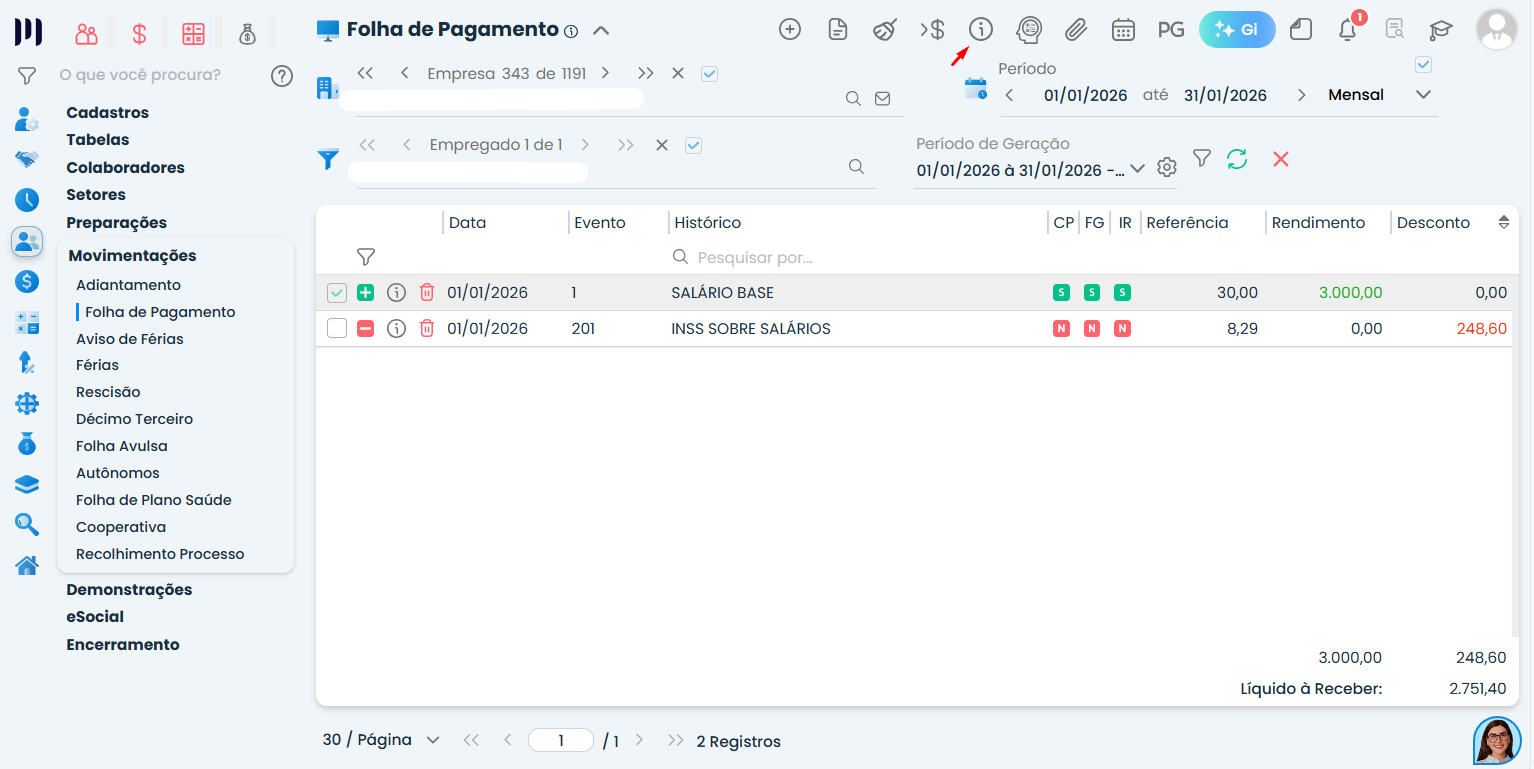Select the dollar sign icon in the sidebar
Screen dimensions: 1534x769
(x=26, y=281)
